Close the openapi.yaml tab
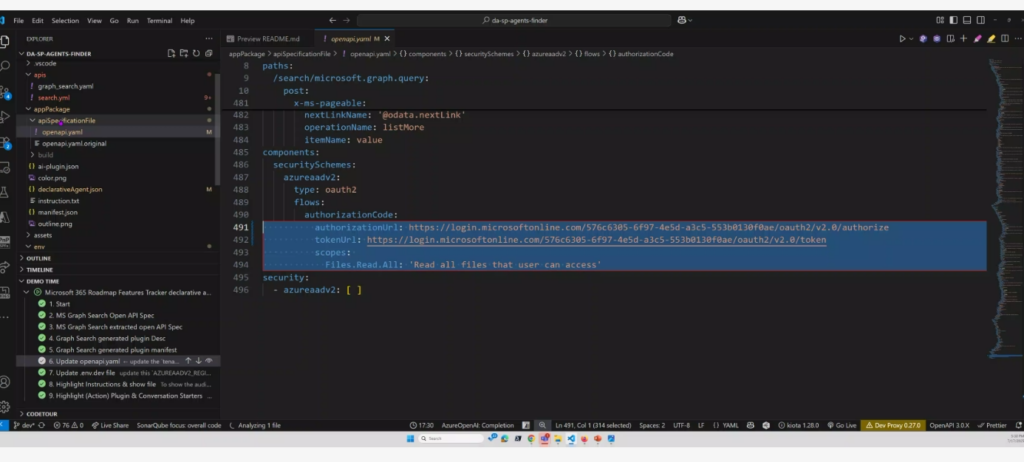Viewport: 1024px width, 462px height. (387, 39)
